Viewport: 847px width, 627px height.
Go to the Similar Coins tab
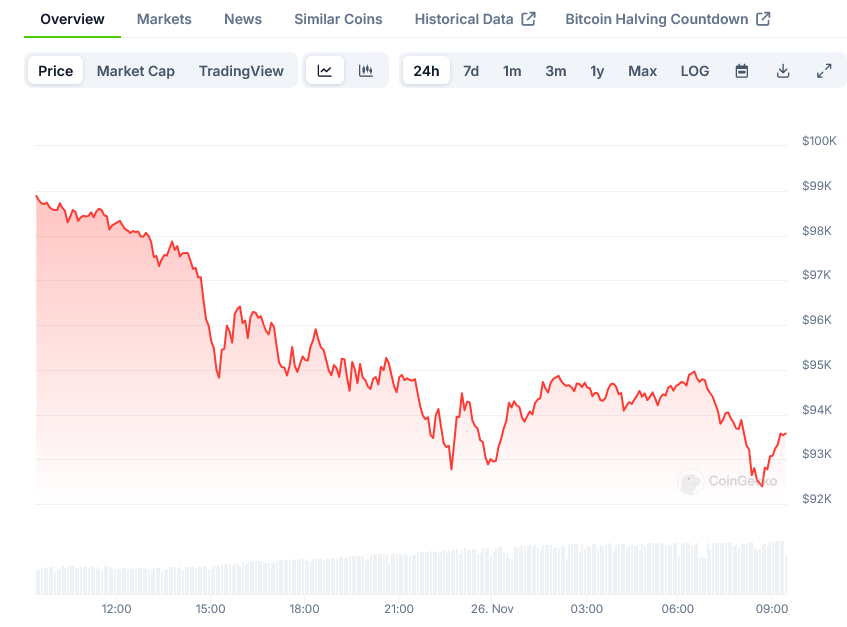click(338, 19)
